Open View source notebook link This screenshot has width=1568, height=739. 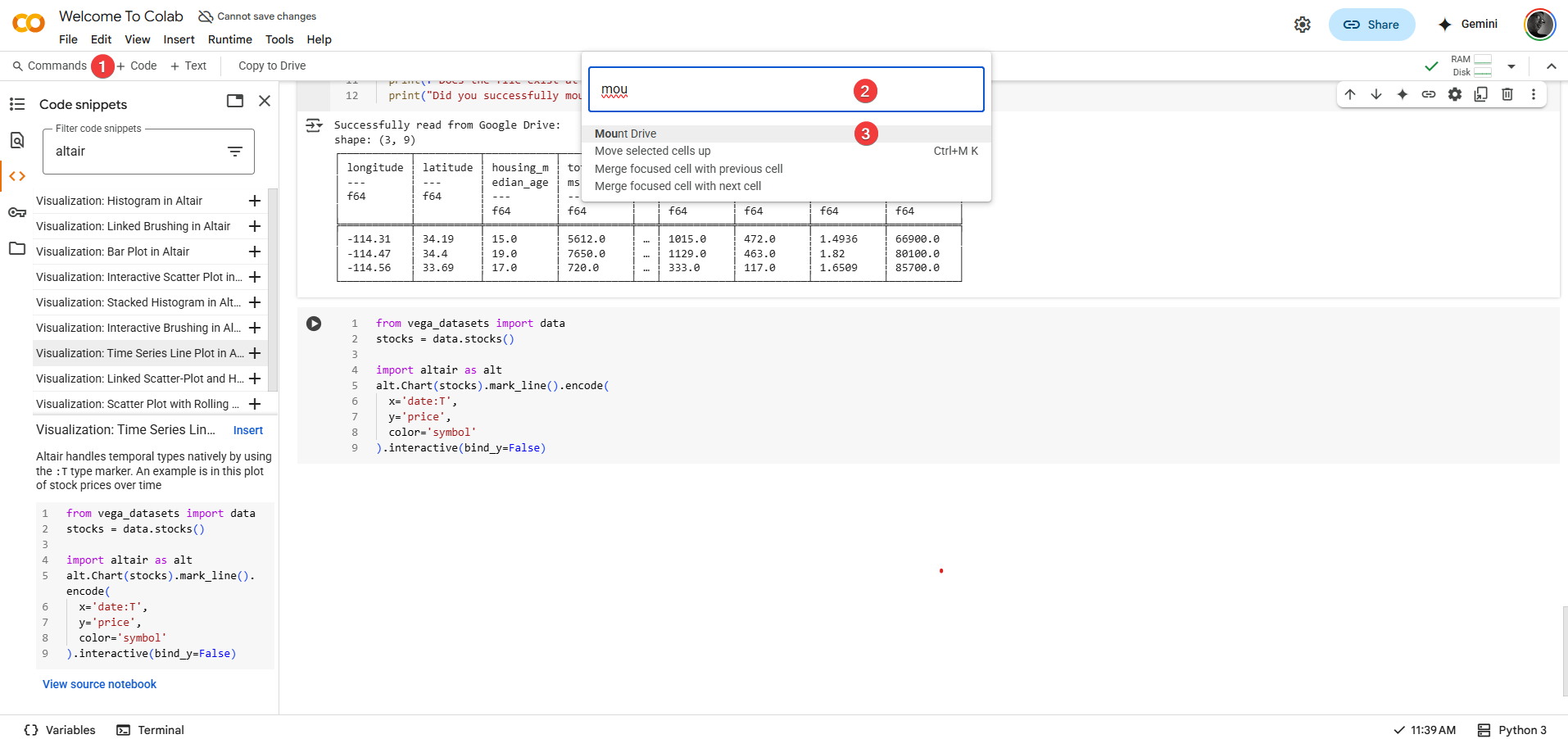99,684
